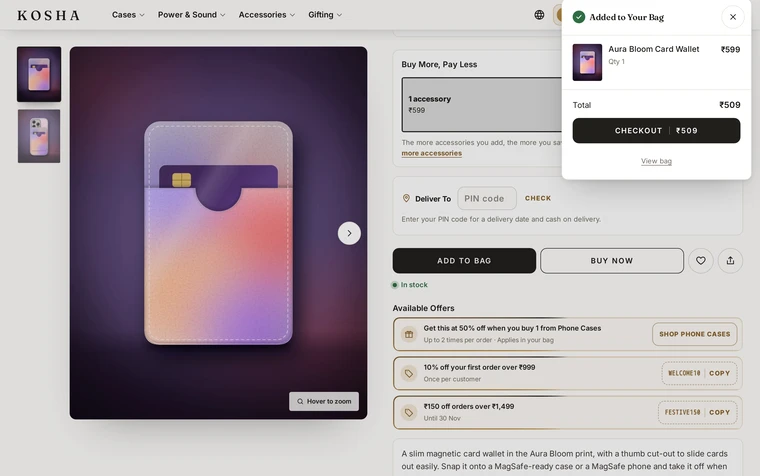Select the first wallet thumbnail

39,74
